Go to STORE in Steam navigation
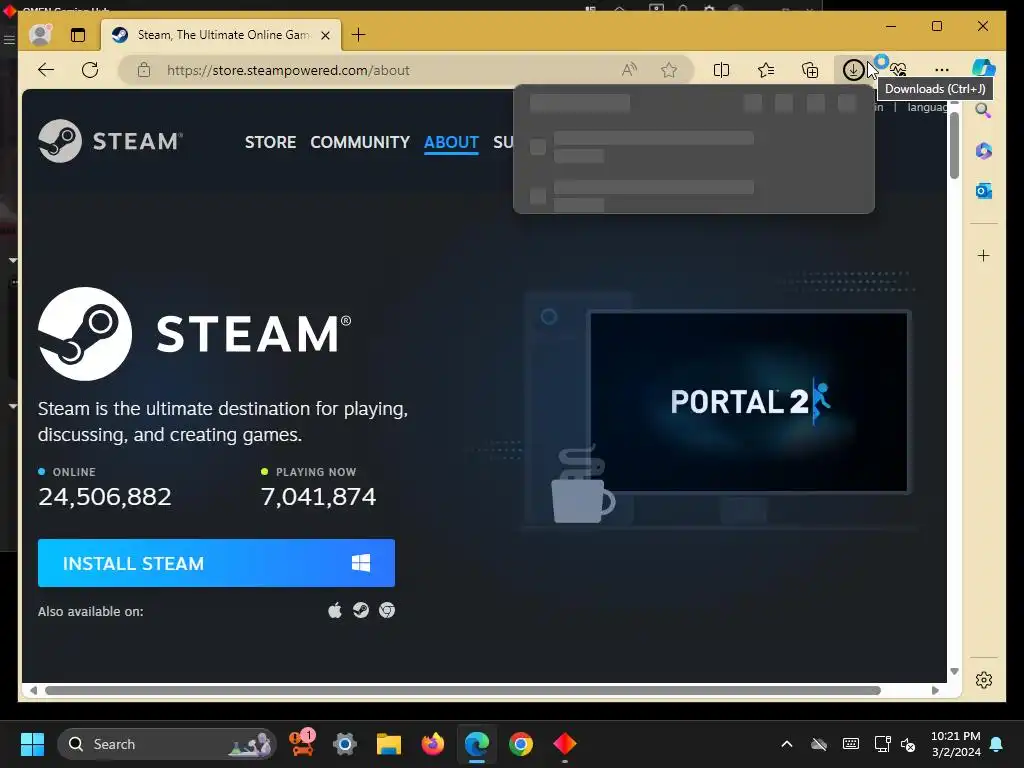 point(270,142)
